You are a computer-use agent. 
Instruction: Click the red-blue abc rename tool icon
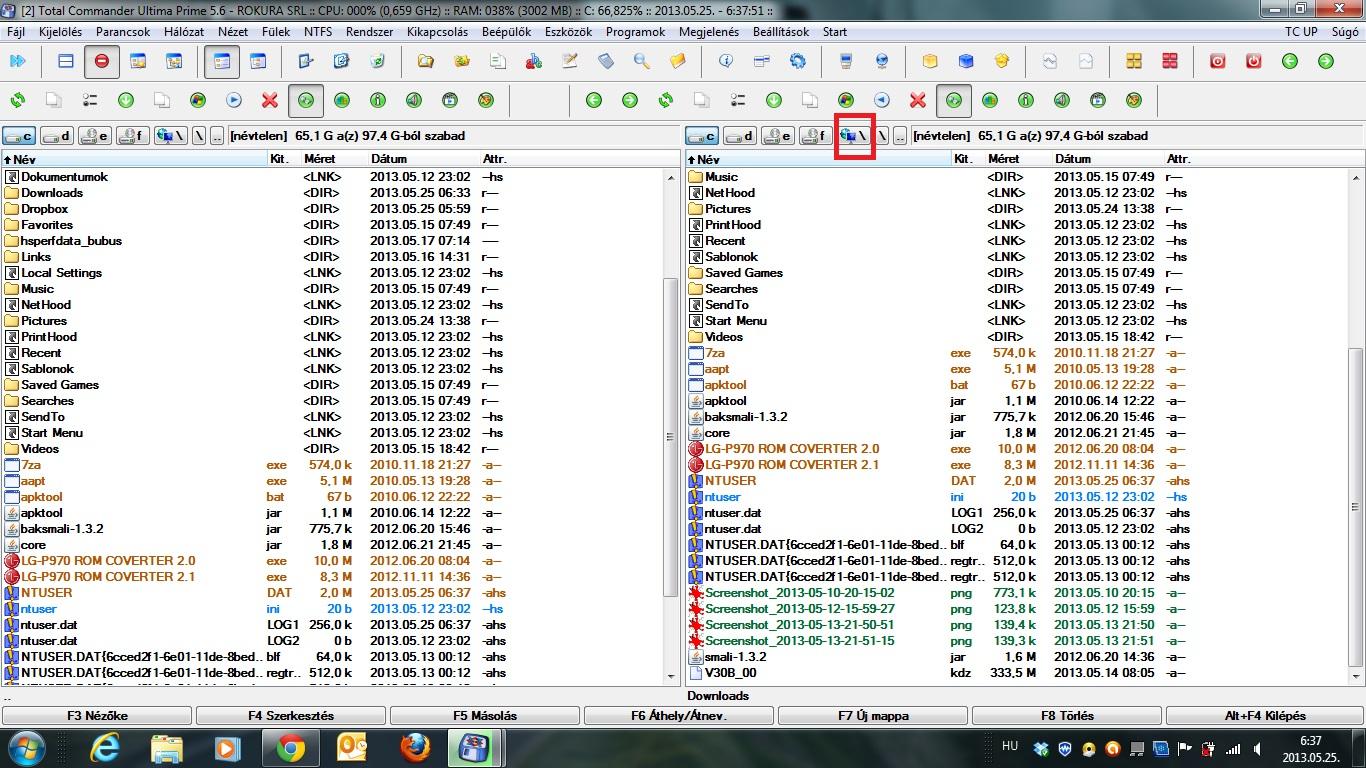tap(534, 62)
